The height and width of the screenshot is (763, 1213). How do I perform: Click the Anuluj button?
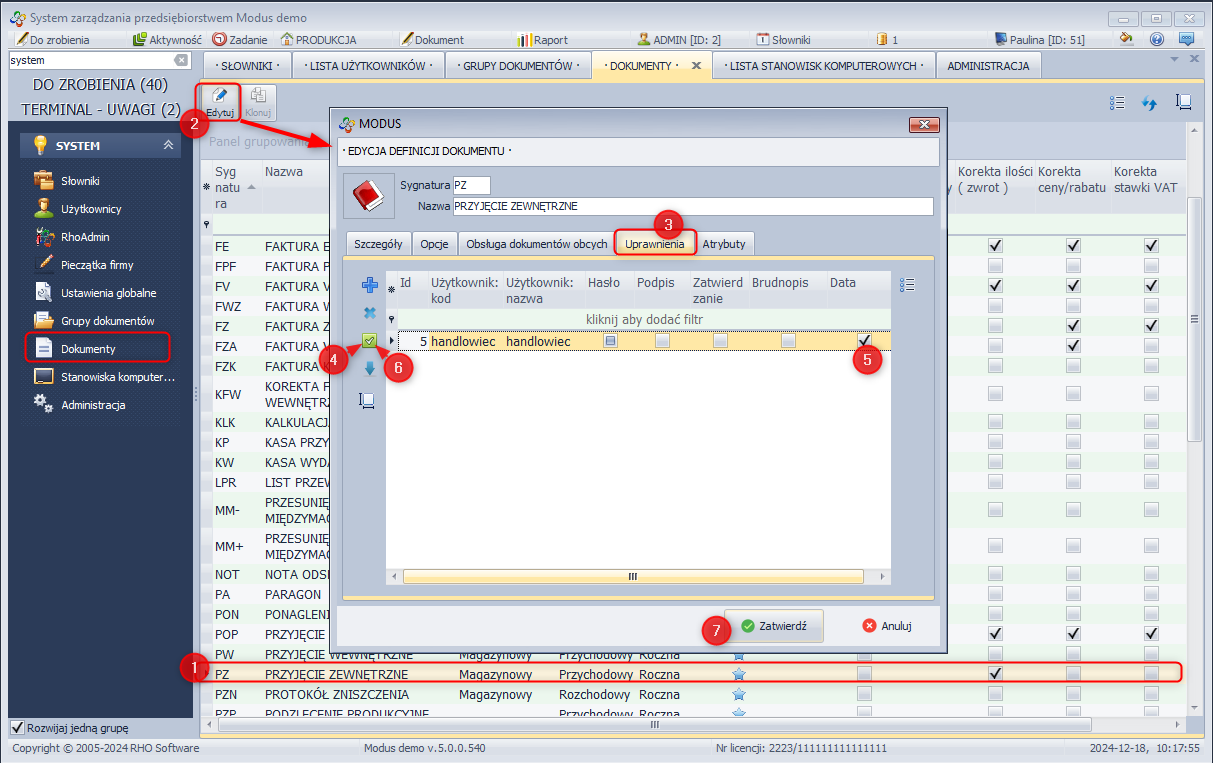pos(886,626)
